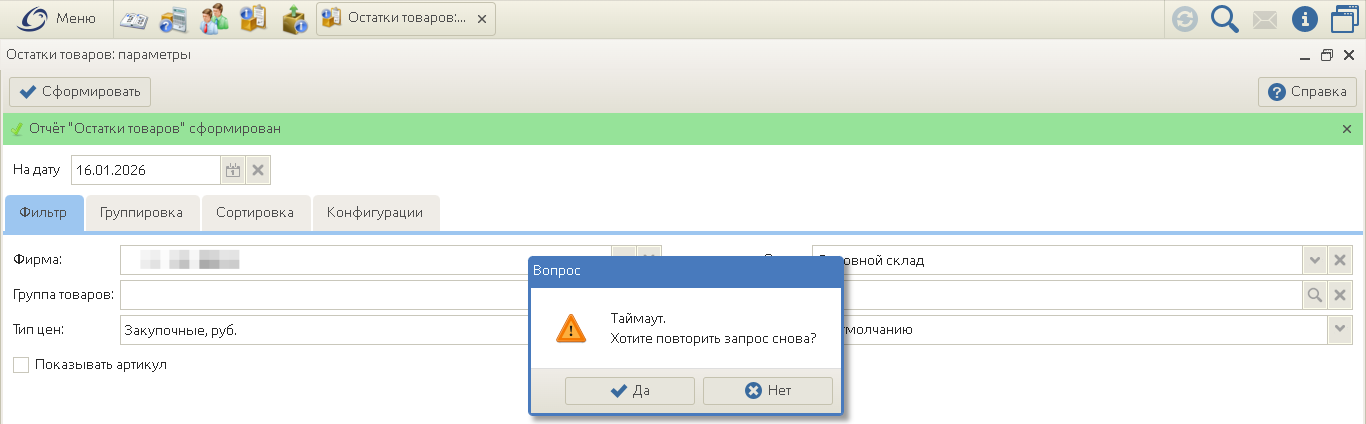Click the "Сформировать" button
The image size is (1366, 424).
click(x=81, y=92)
